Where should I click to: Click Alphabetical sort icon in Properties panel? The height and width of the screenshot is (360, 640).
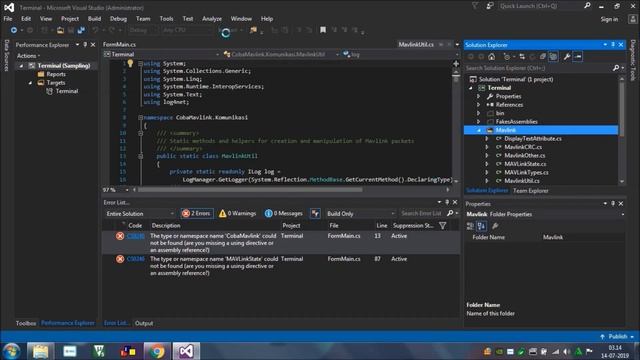(481, 226)
